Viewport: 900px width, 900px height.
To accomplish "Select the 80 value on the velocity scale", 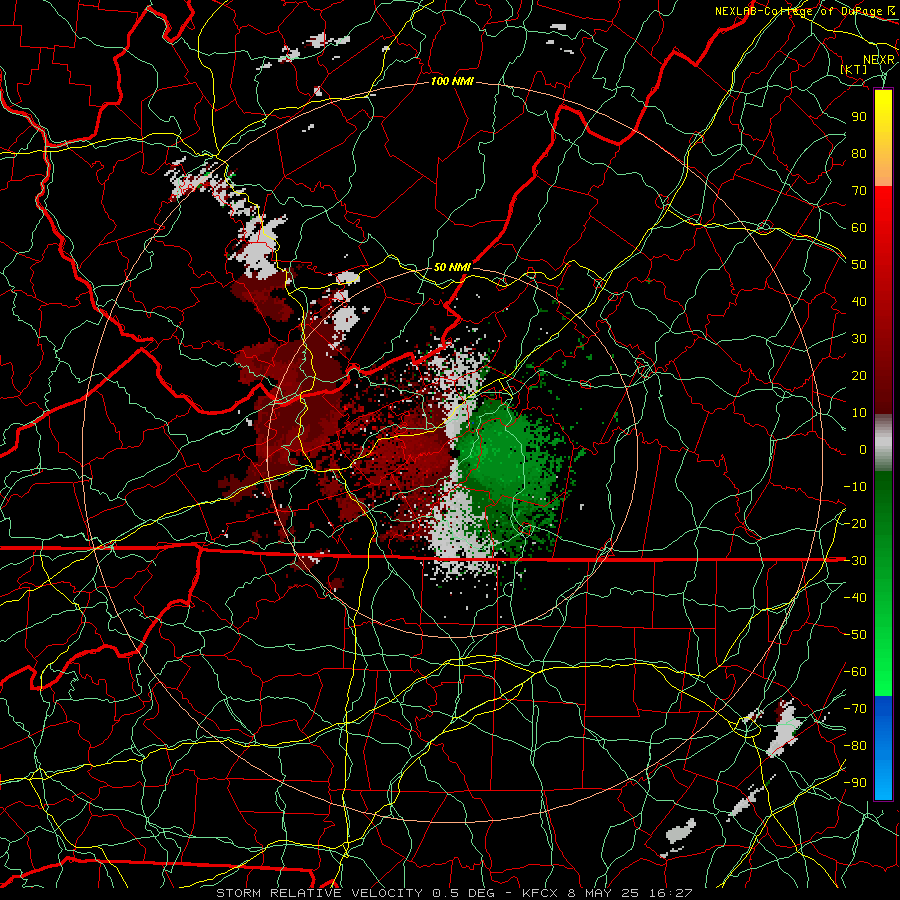I will (x=859, y=154).
